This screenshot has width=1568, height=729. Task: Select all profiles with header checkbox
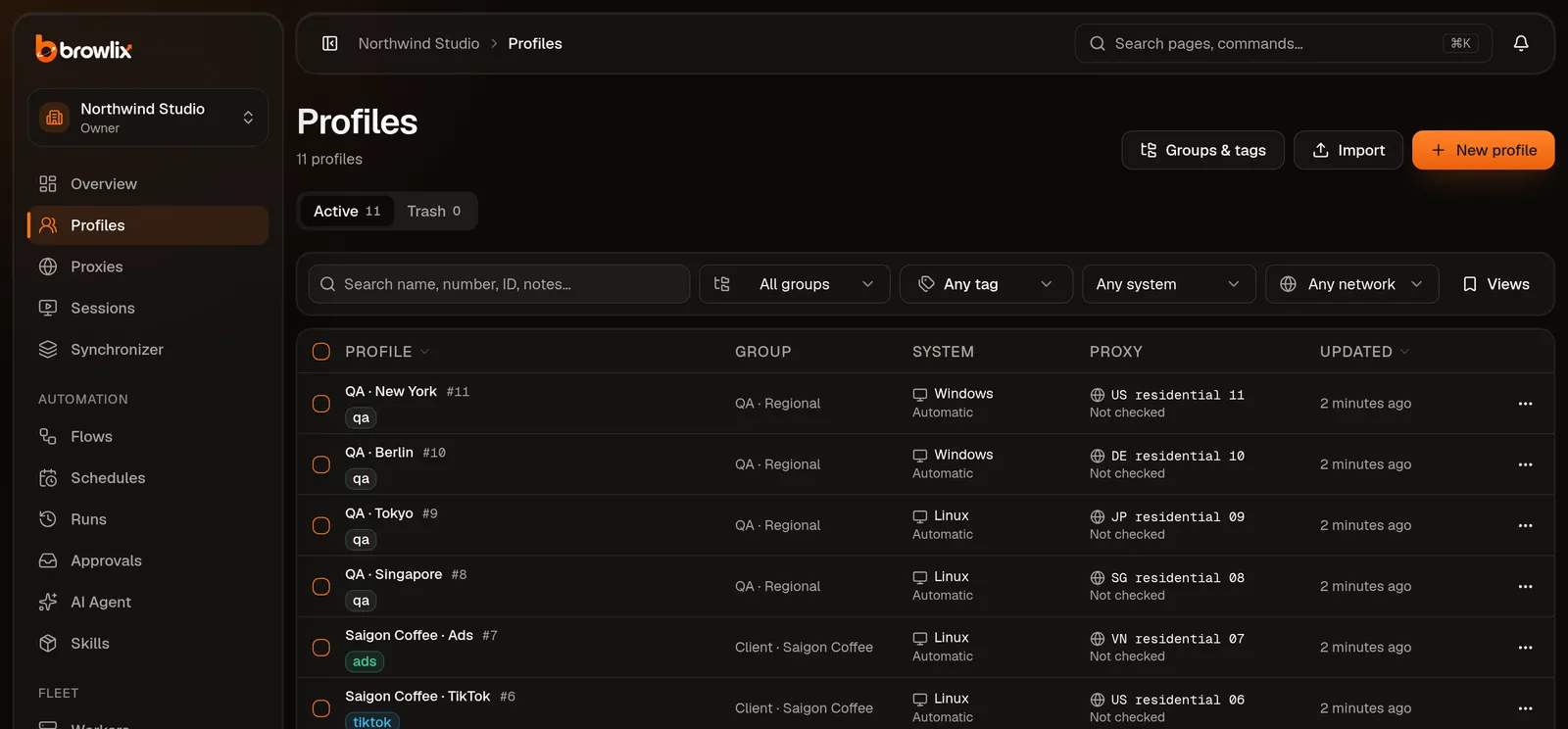[321, 352]
